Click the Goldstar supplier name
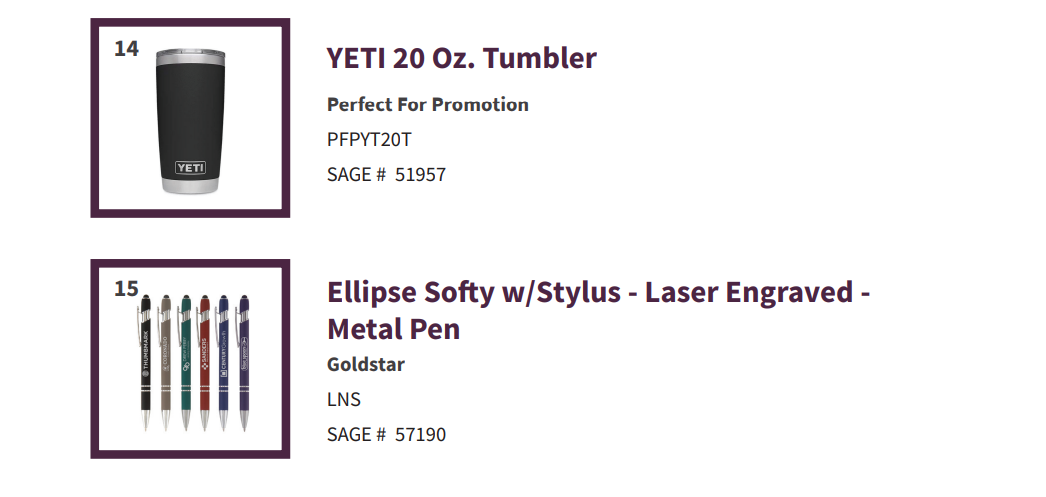1046x497 pixels. coord(366,364)
